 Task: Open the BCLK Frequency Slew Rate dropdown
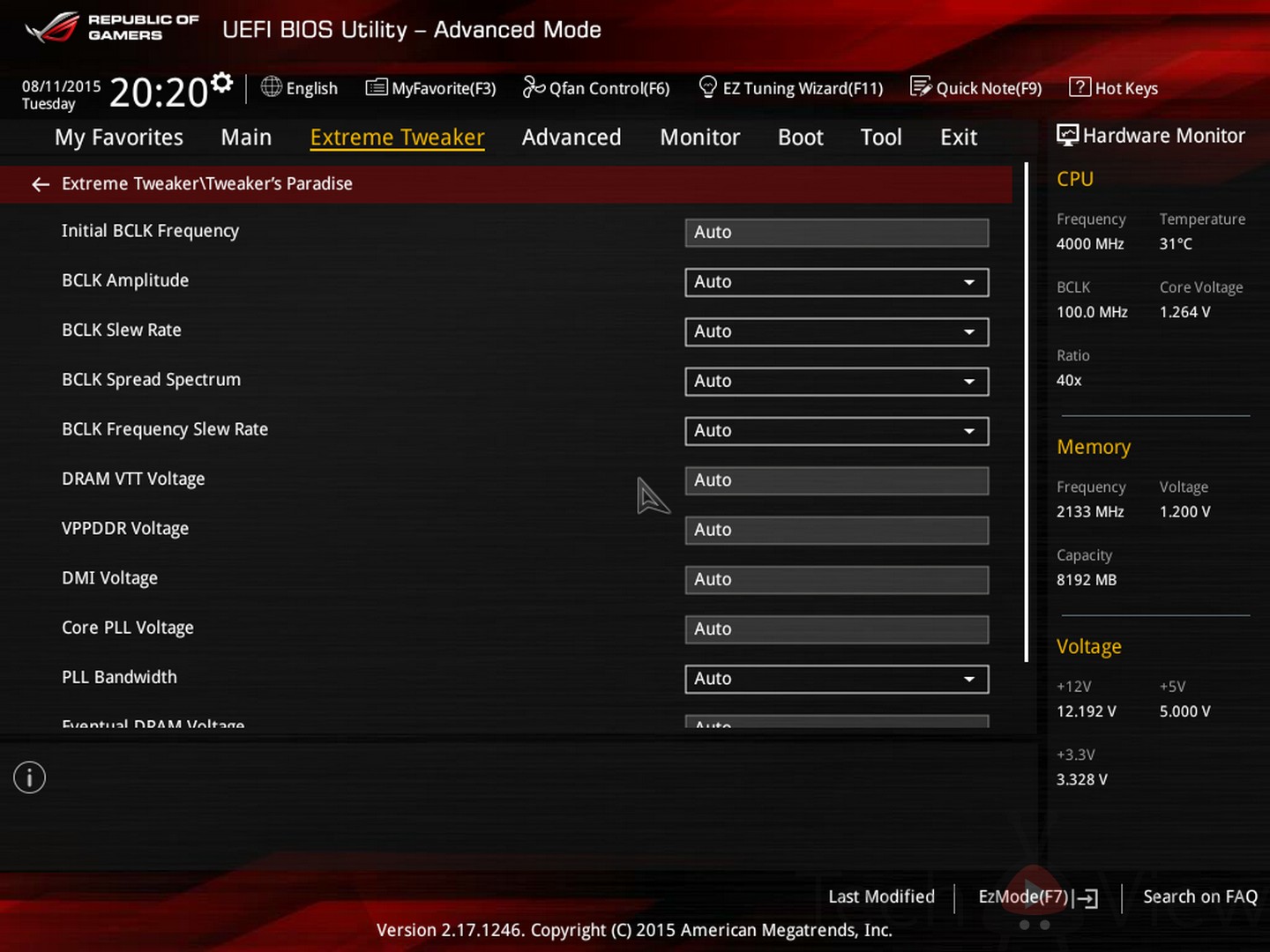[x=836, y=431]
